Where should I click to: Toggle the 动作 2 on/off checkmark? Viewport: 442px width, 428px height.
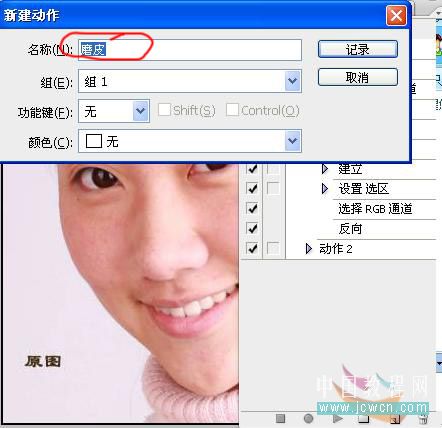click(x=252, y=249)
